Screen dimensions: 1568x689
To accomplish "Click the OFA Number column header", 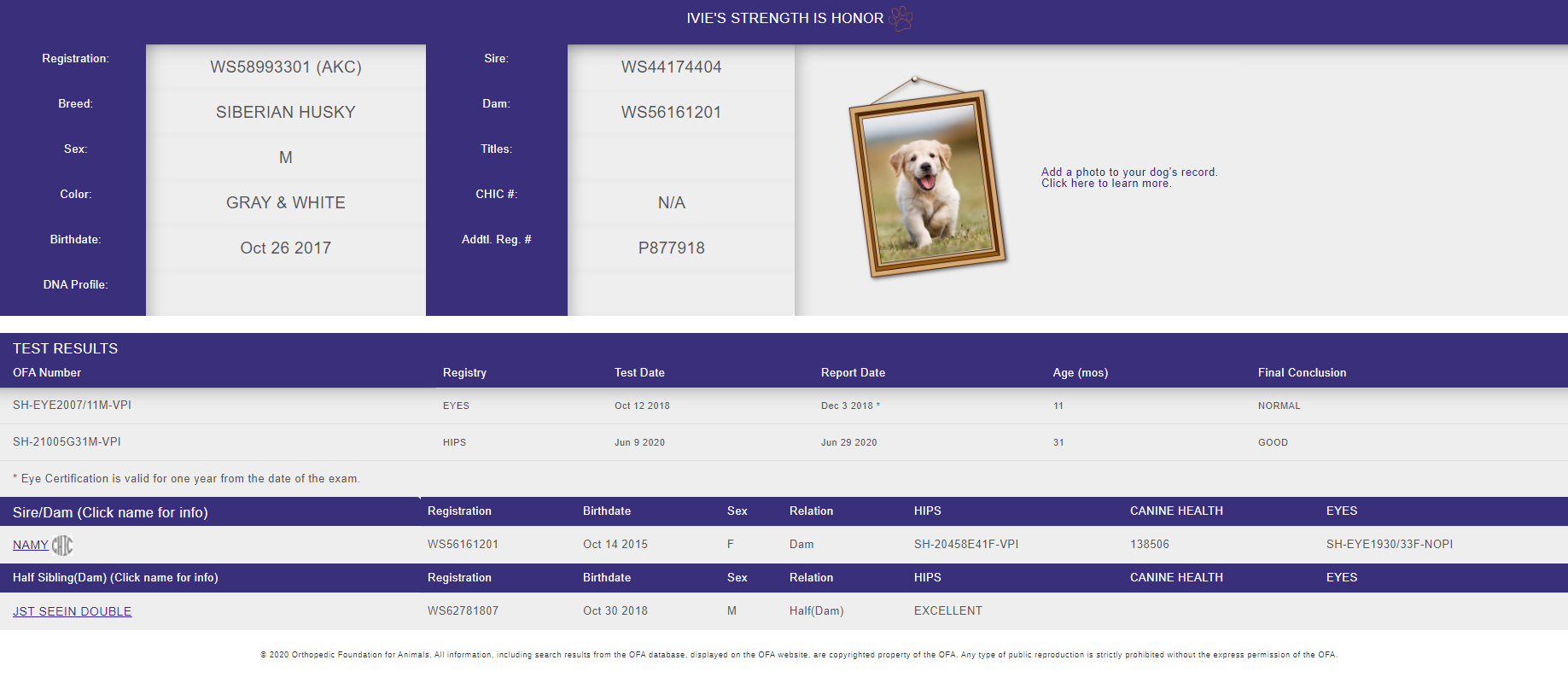I will tap(47, 373).
